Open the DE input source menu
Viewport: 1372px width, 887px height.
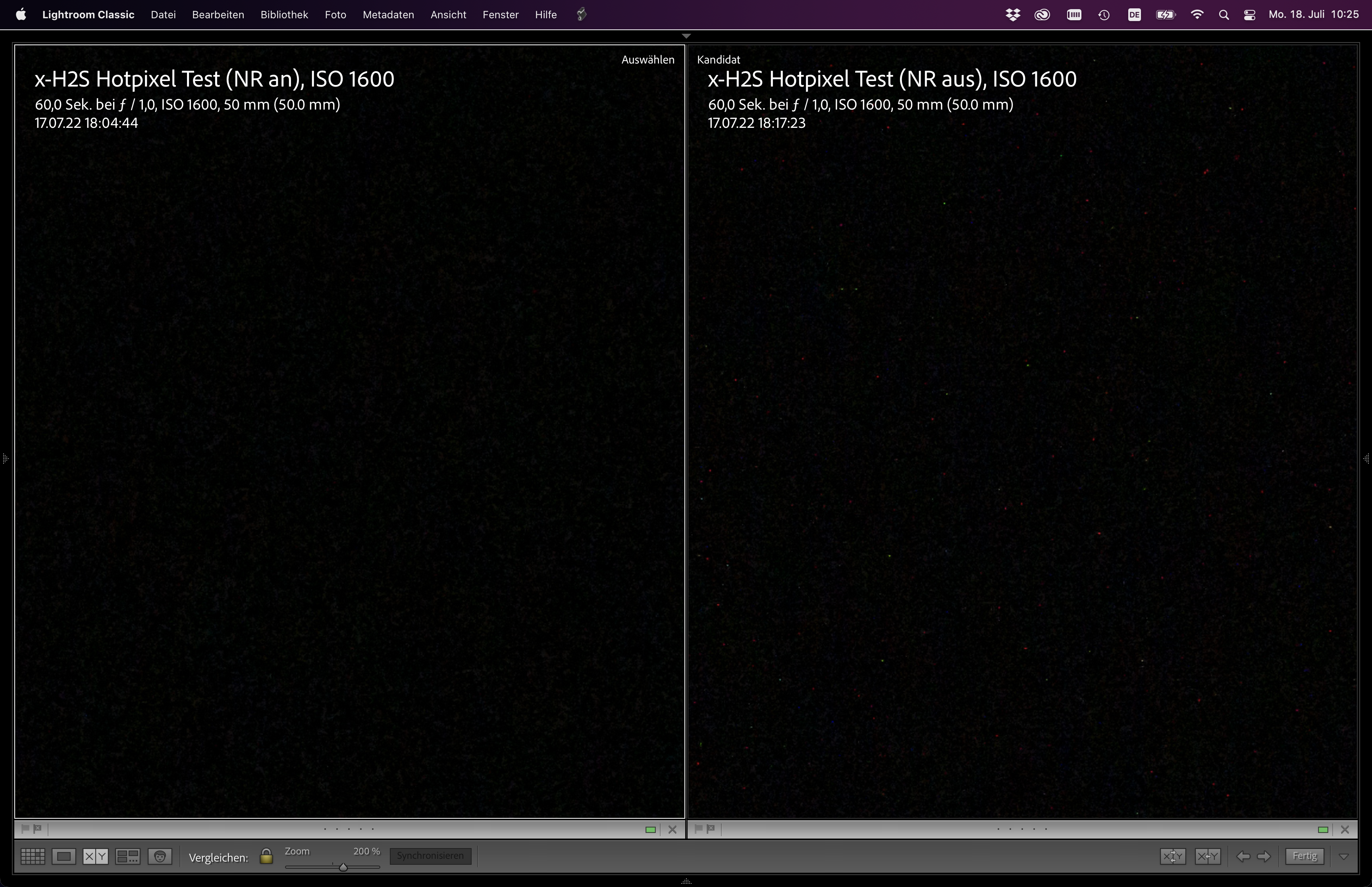pos(1134,15)
